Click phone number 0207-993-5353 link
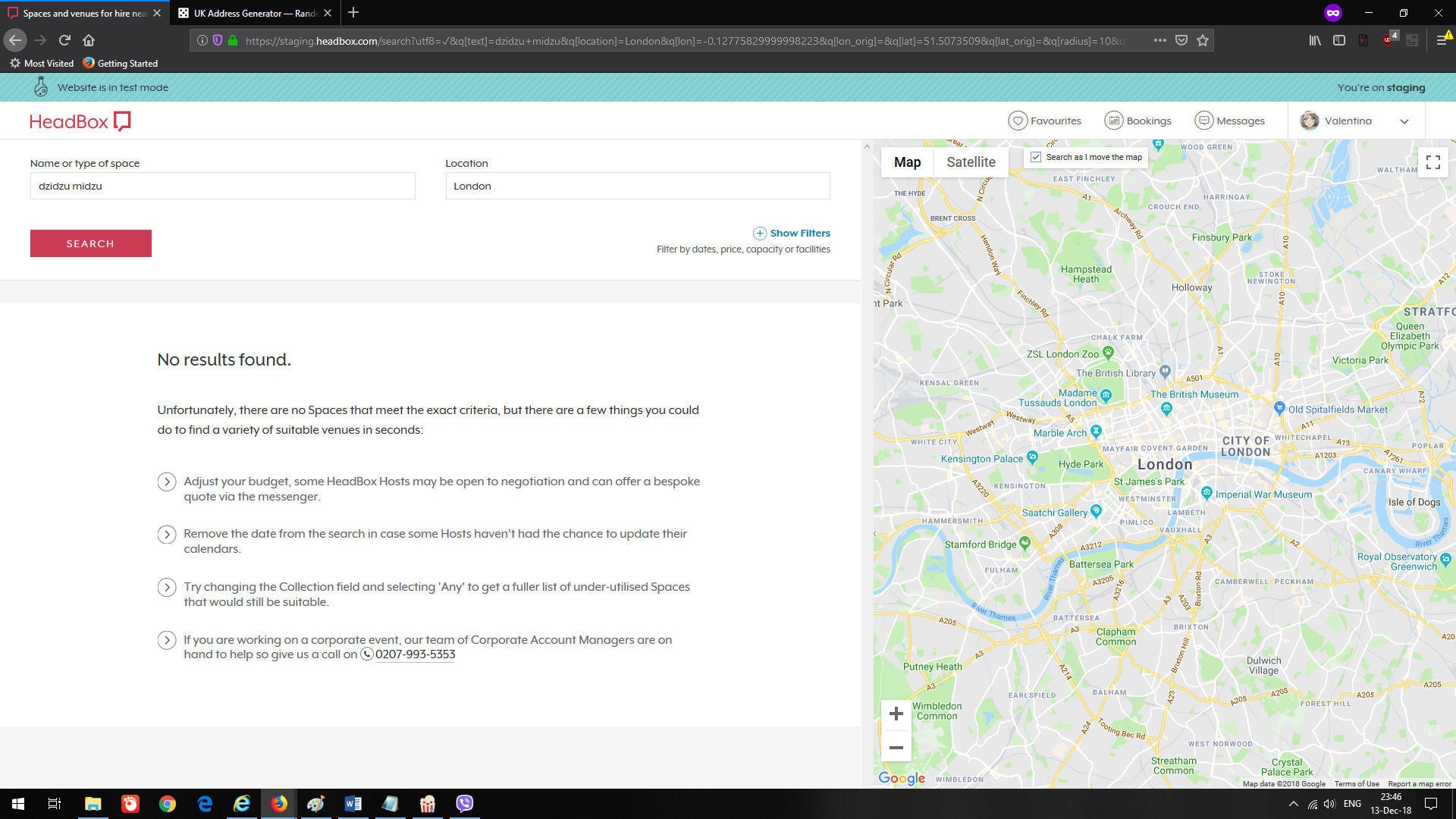This screenshot has height=819, width=1456. 415,654
